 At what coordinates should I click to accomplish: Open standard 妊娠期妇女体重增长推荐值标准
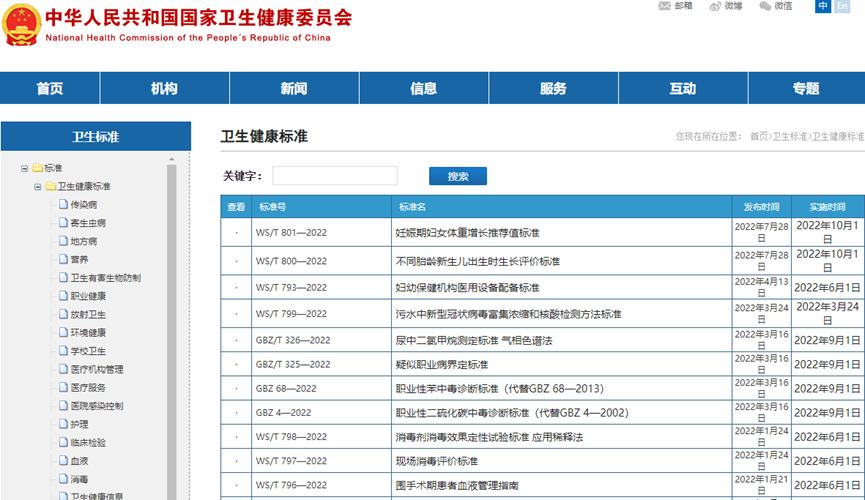[467, 233]
